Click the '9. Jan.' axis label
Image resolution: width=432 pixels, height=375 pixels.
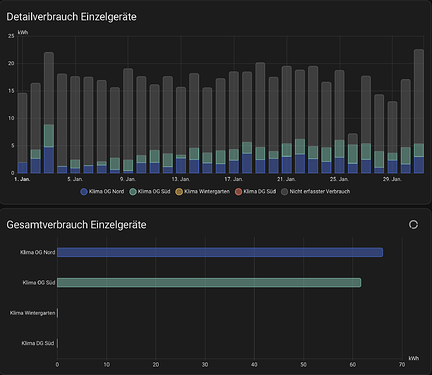[128, 179]
